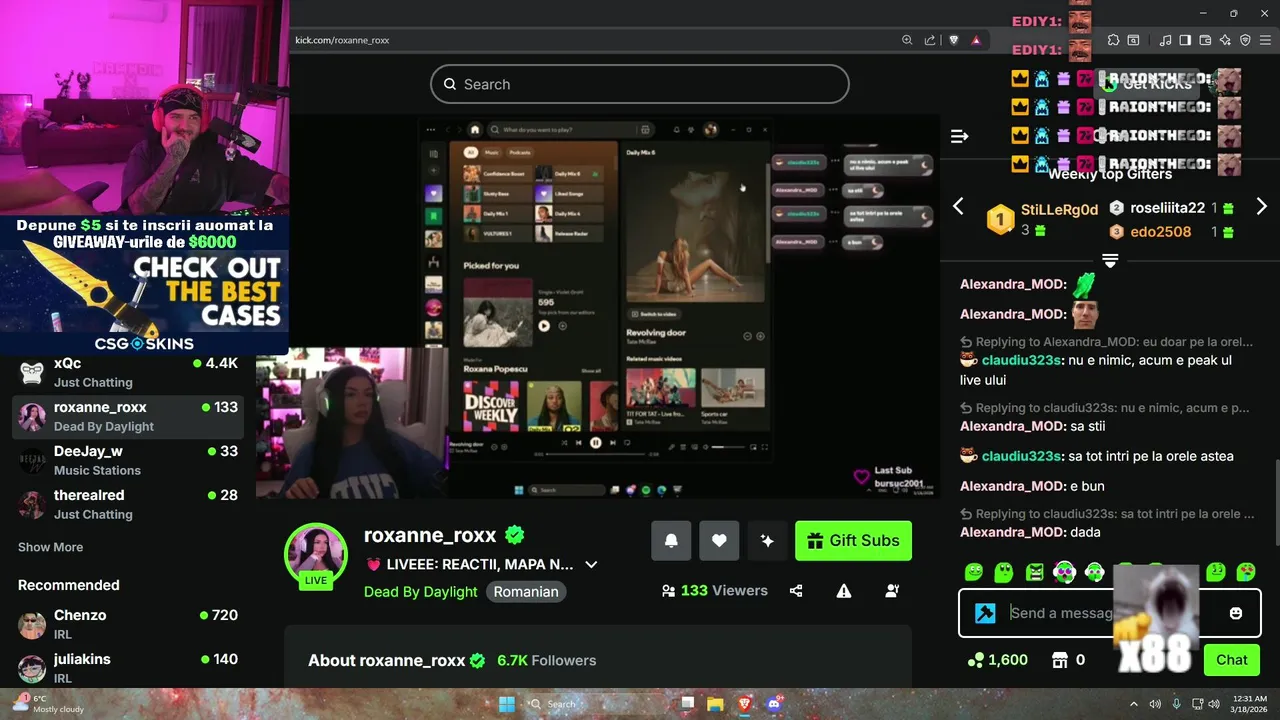Click the notification bell for roxanne_roxx
1280x720 pixels.
pos(671,540)
